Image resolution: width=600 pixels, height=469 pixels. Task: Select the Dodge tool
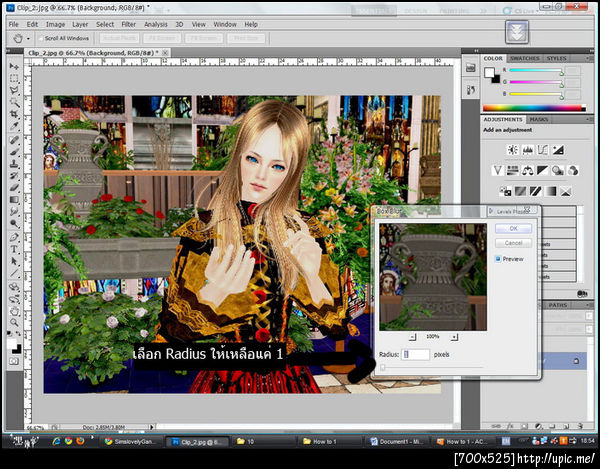(14, 223)
